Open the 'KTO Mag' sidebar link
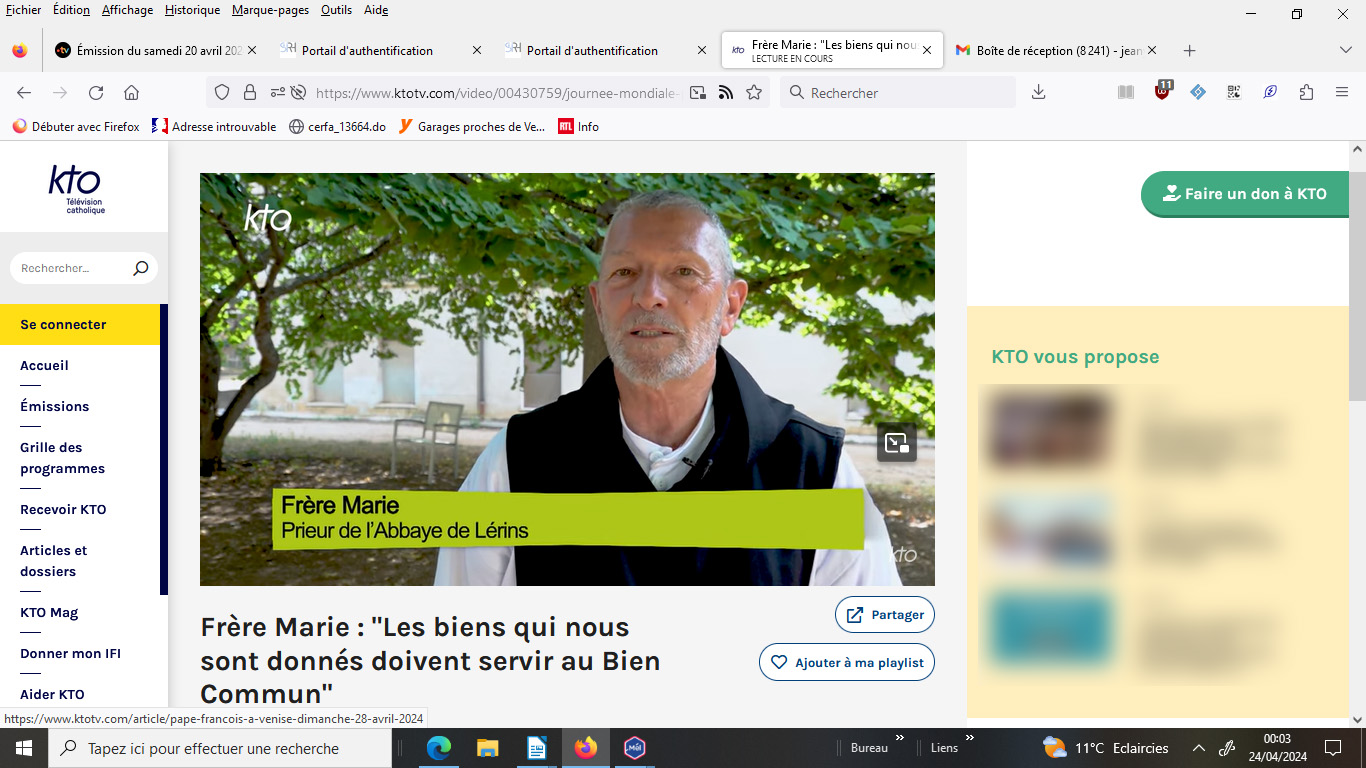This screenshot has height=768, width=1366. [49, 612]
